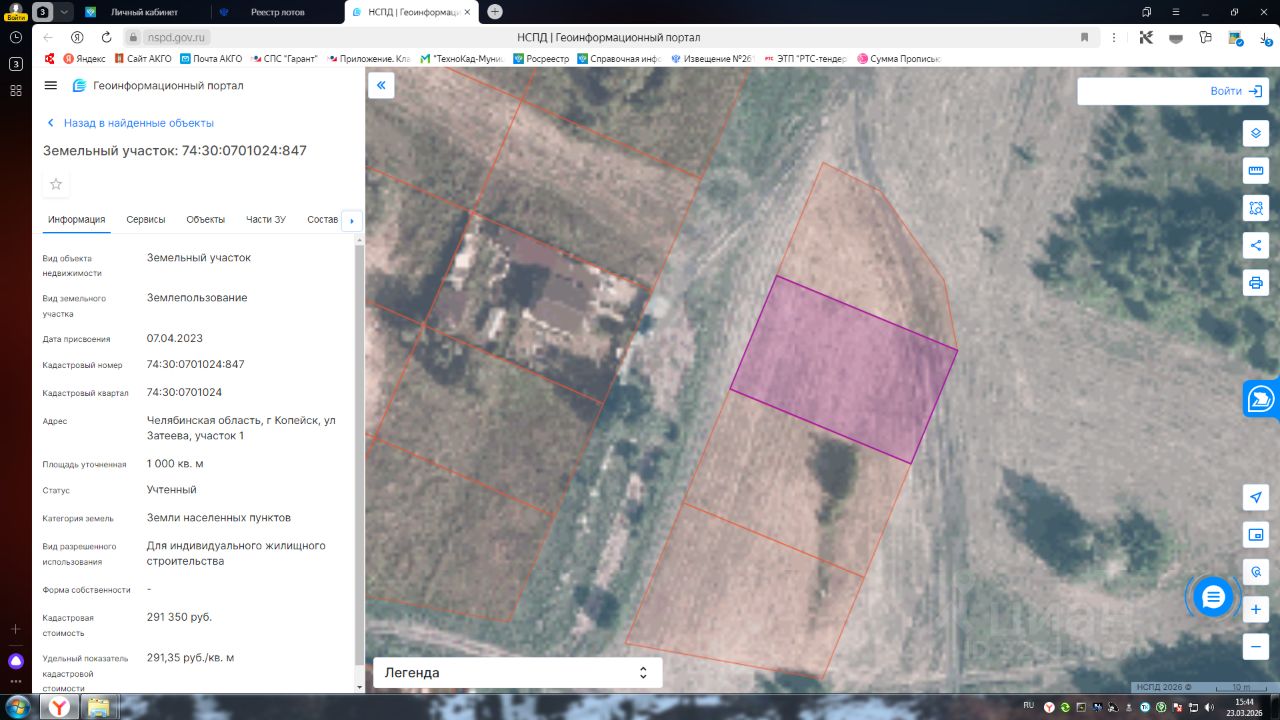
Task: Open the map layers tool
Action: [x=1256, y=134]
